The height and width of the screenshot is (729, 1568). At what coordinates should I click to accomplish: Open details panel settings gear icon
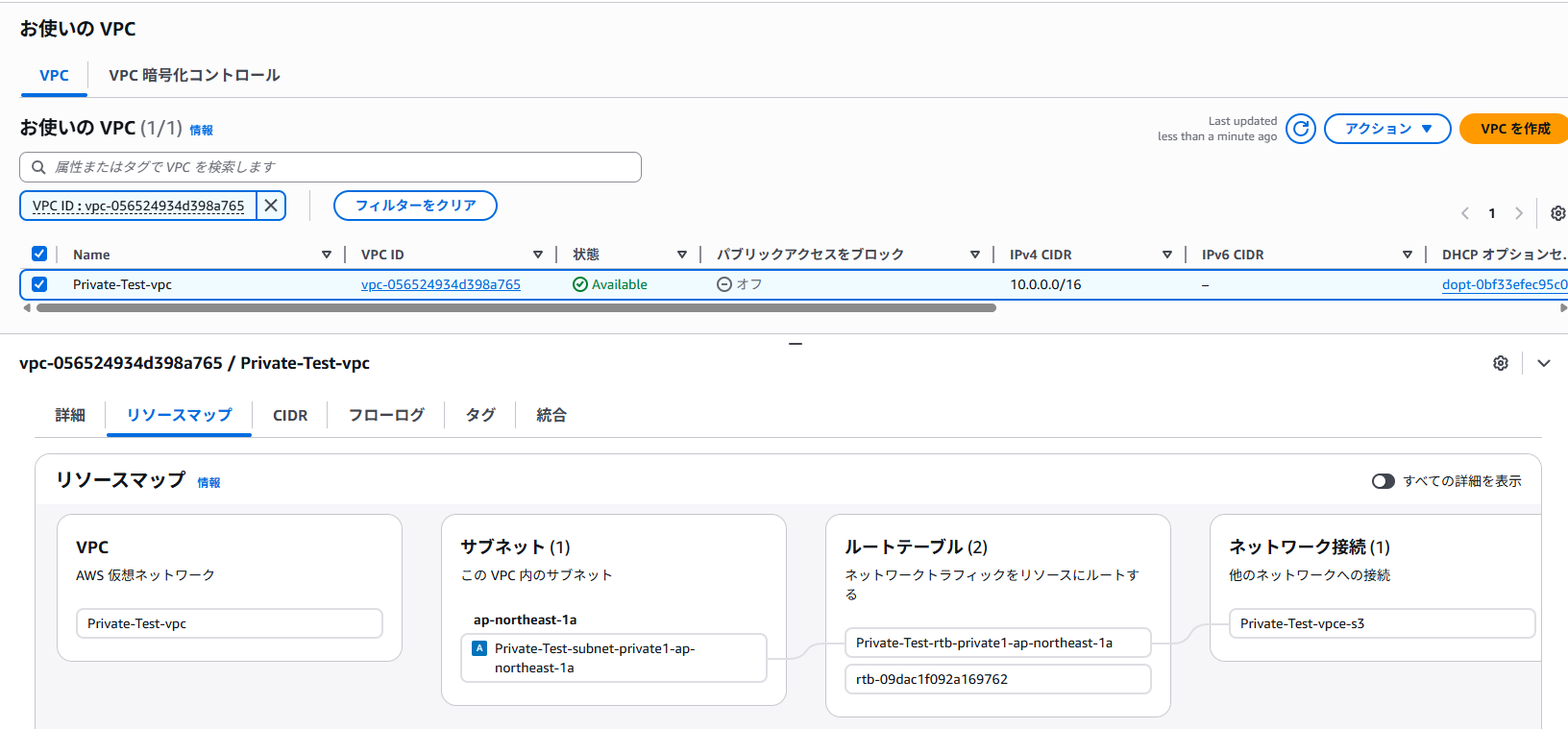coord(1500,363)
